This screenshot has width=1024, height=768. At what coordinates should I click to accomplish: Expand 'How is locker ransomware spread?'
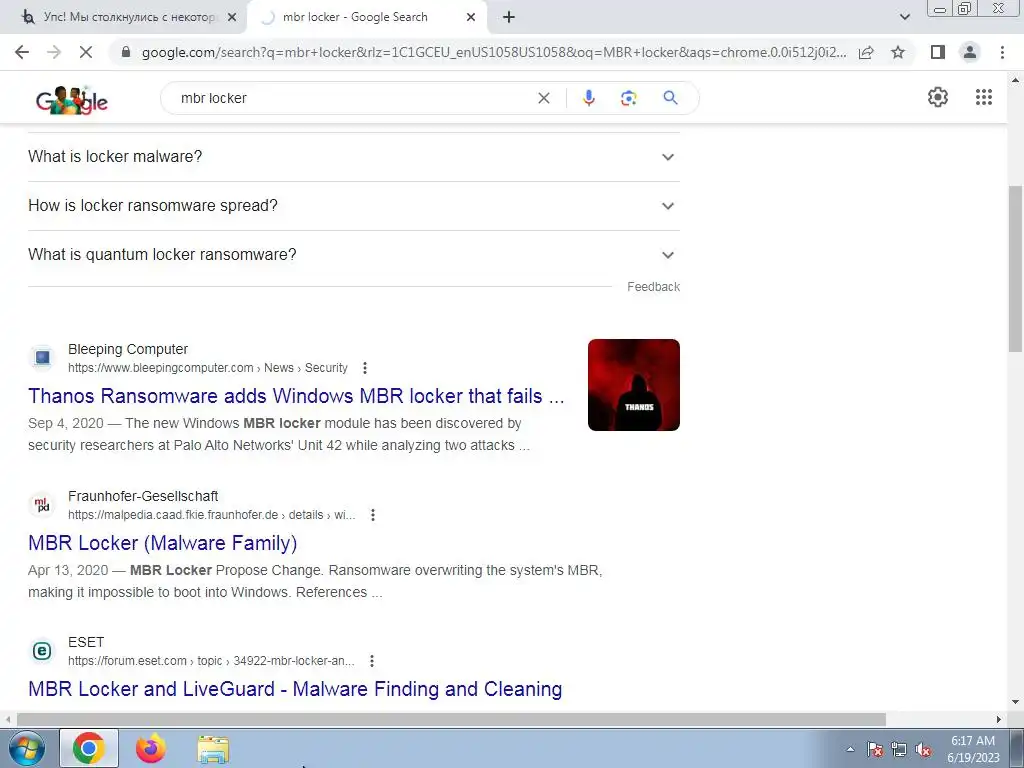point(354,206)
